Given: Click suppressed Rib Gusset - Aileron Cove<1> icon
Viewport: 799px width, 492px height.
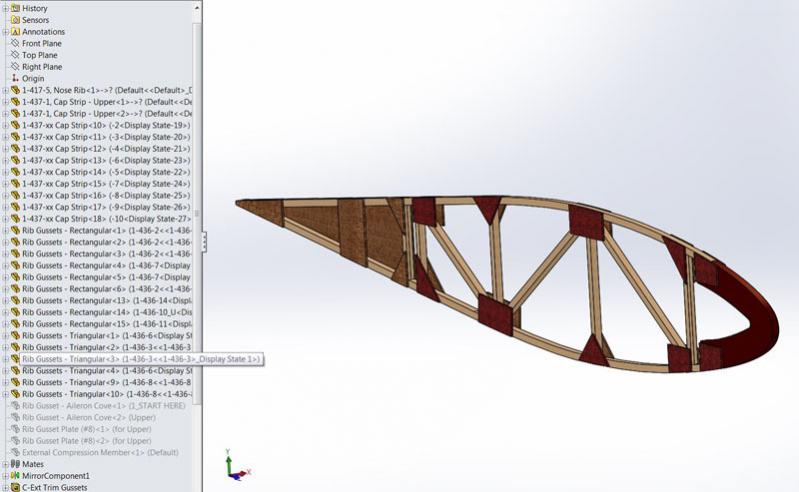Looking at the screenshot, I should click(15, 406).
